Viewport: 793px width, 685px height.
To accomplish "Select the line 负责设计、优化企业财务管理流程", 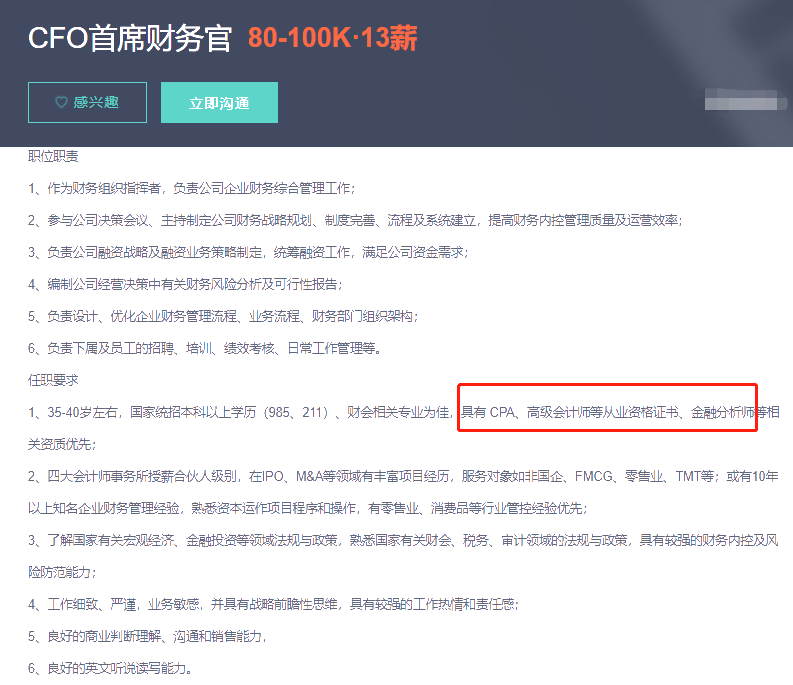I will [223, 316].
